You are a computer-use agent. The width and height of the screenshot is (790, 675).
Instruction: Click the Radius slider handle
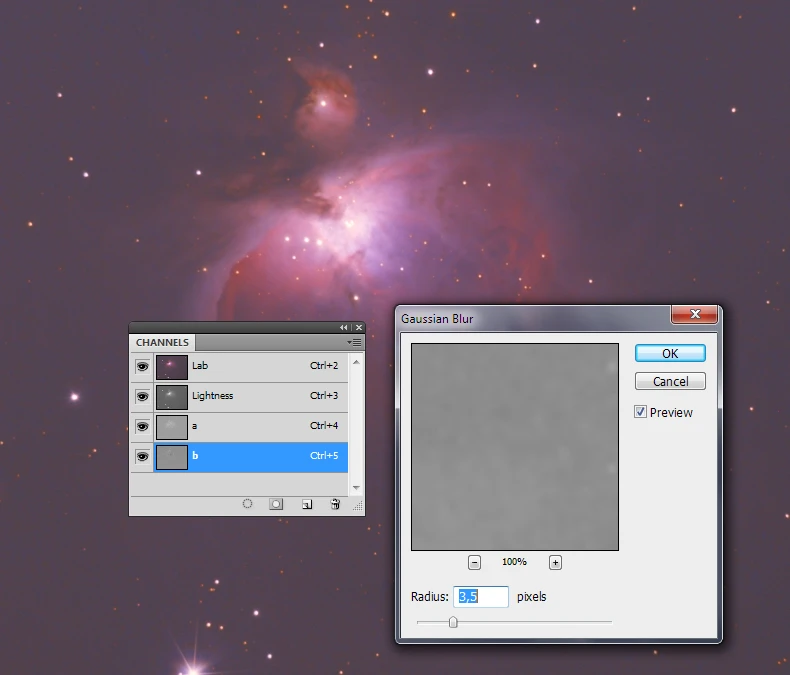(x=453, y=622)
